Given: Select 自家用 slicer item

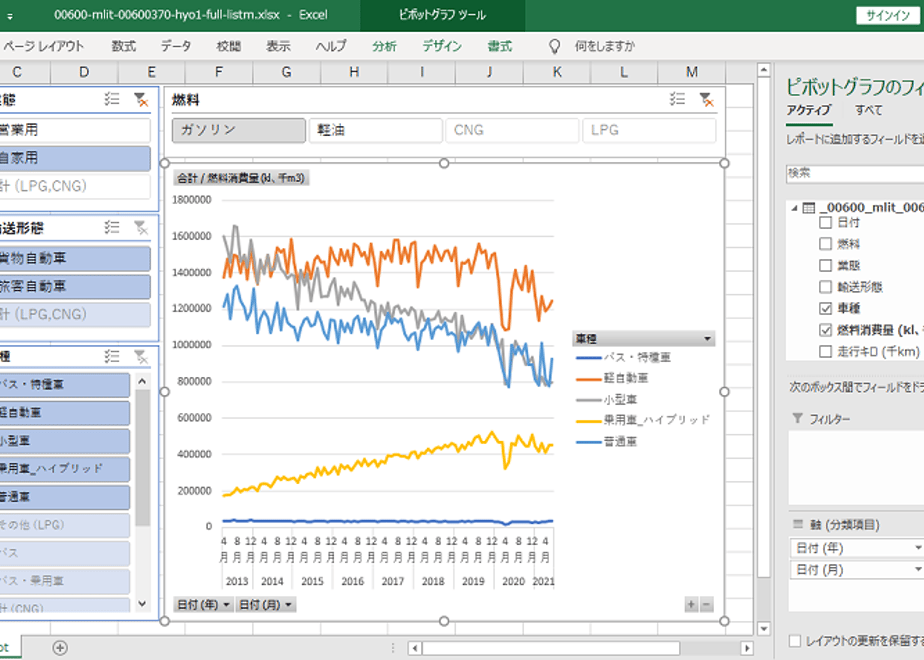Looking at the screenshot, I should click(x=75, y=158).
